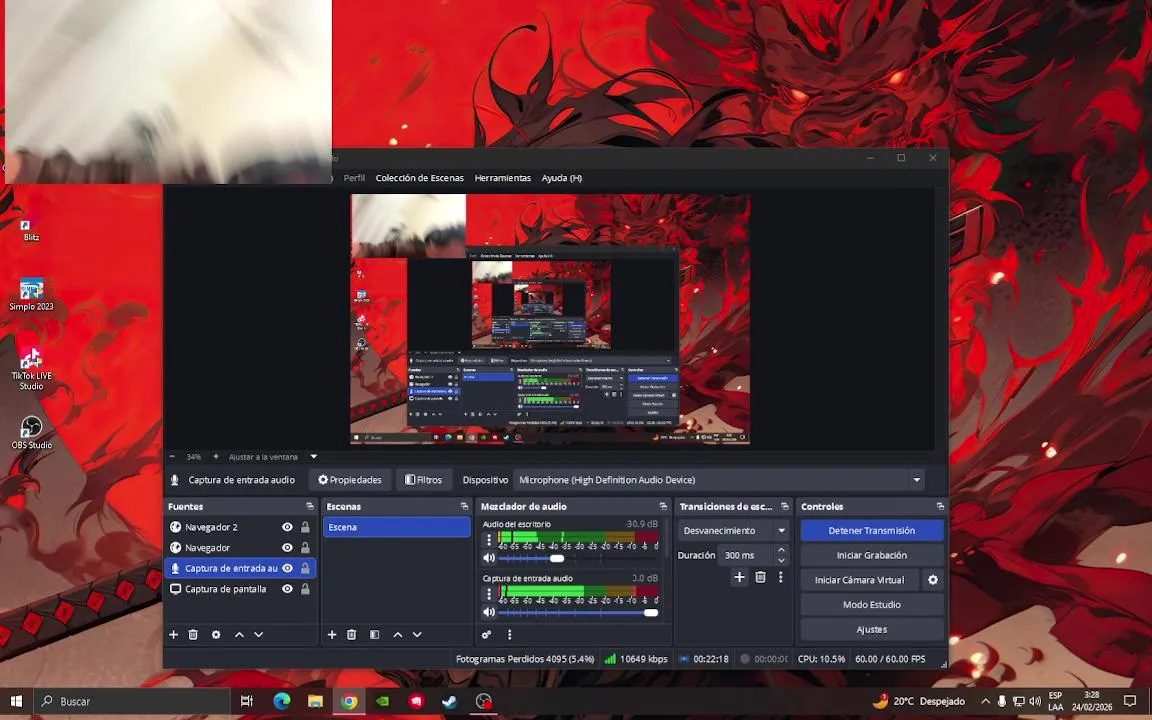Adjust Captura de entrada audio volume slider
1152x720 pixels.
651,612
